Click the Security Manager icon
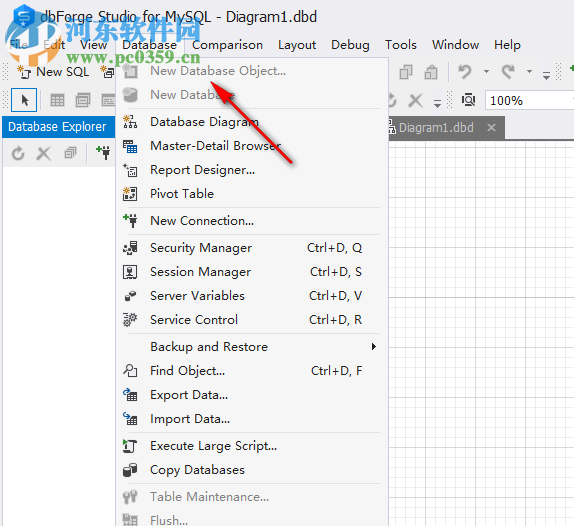 point(130,248)
